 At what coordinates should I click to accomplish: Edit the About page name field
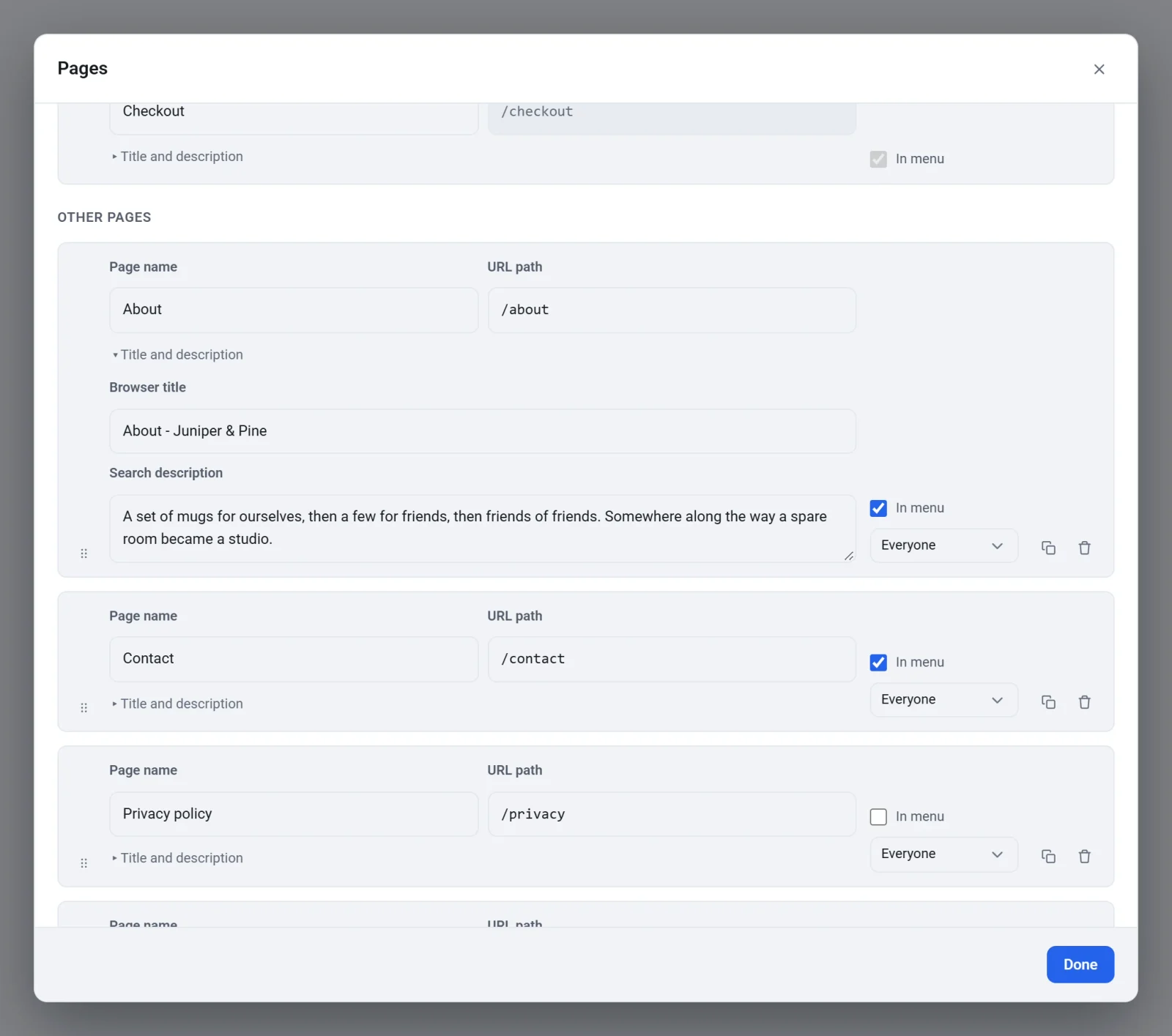294,310
